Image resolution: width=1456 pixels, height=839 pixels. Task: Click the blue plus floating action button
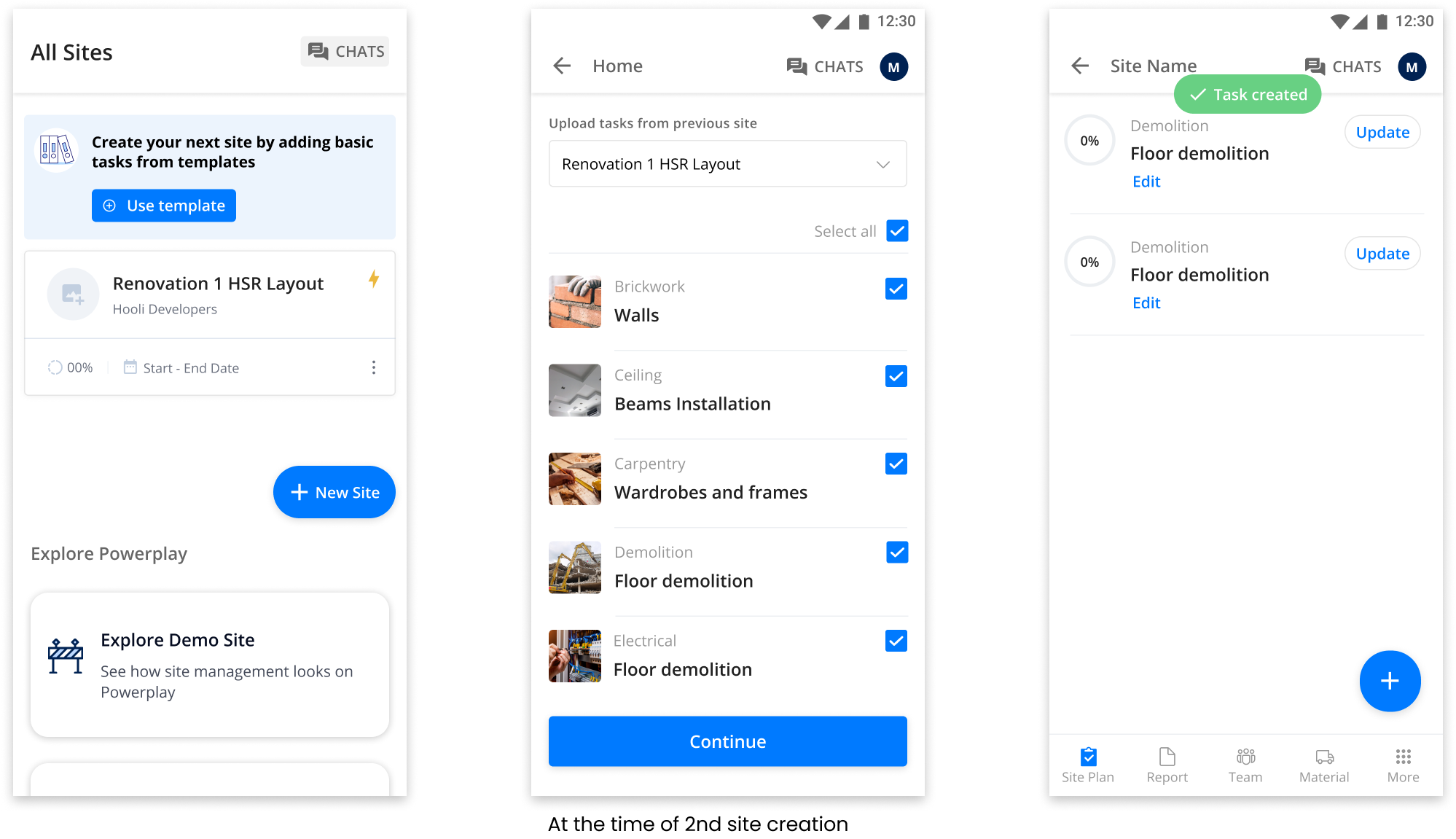(x=1390, y=681)
